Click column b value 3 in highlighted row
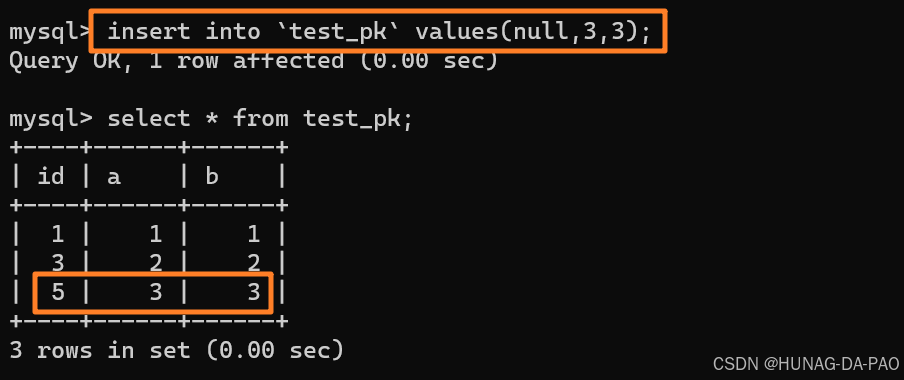 coord(254,293)
